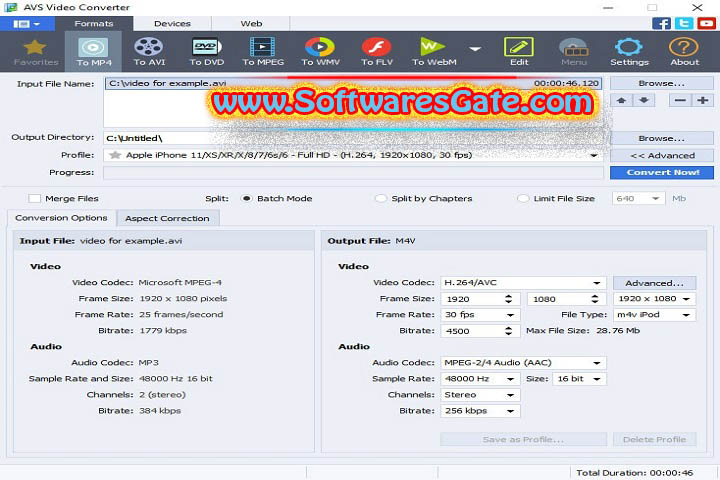Open the Edit tool
720x480 pixels.
(x=519, y=51)
